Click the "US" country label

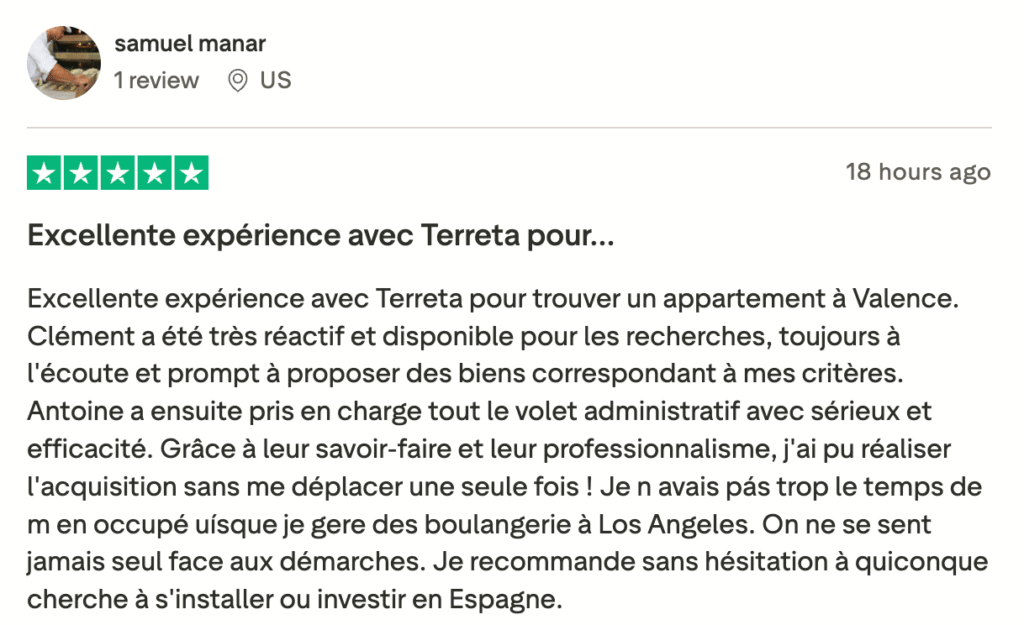275,81
